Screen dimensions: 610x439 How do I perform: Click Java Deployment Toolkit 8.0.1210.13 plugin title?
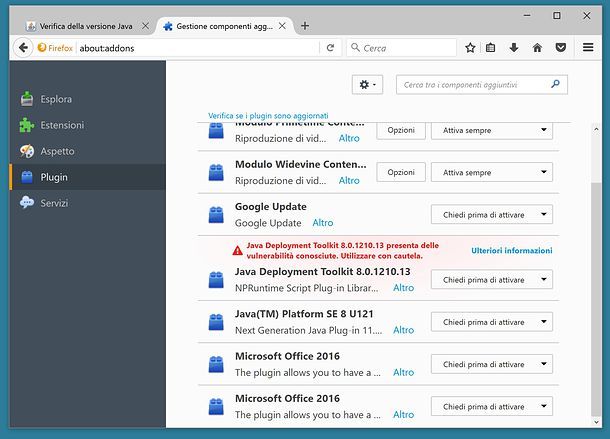[323, 272]
